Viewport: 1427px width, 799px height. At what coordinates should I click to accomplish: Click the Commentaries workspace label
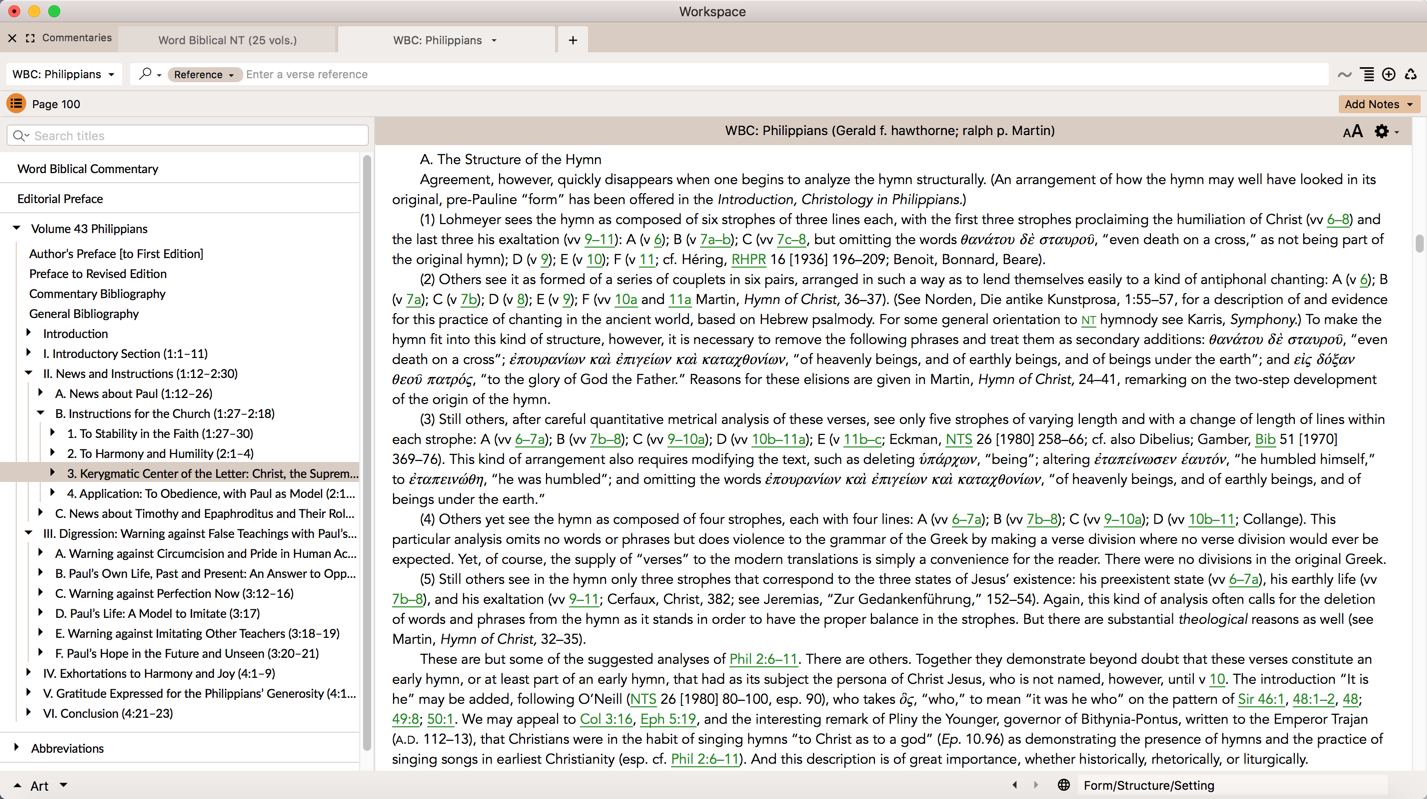pos(77,38)
